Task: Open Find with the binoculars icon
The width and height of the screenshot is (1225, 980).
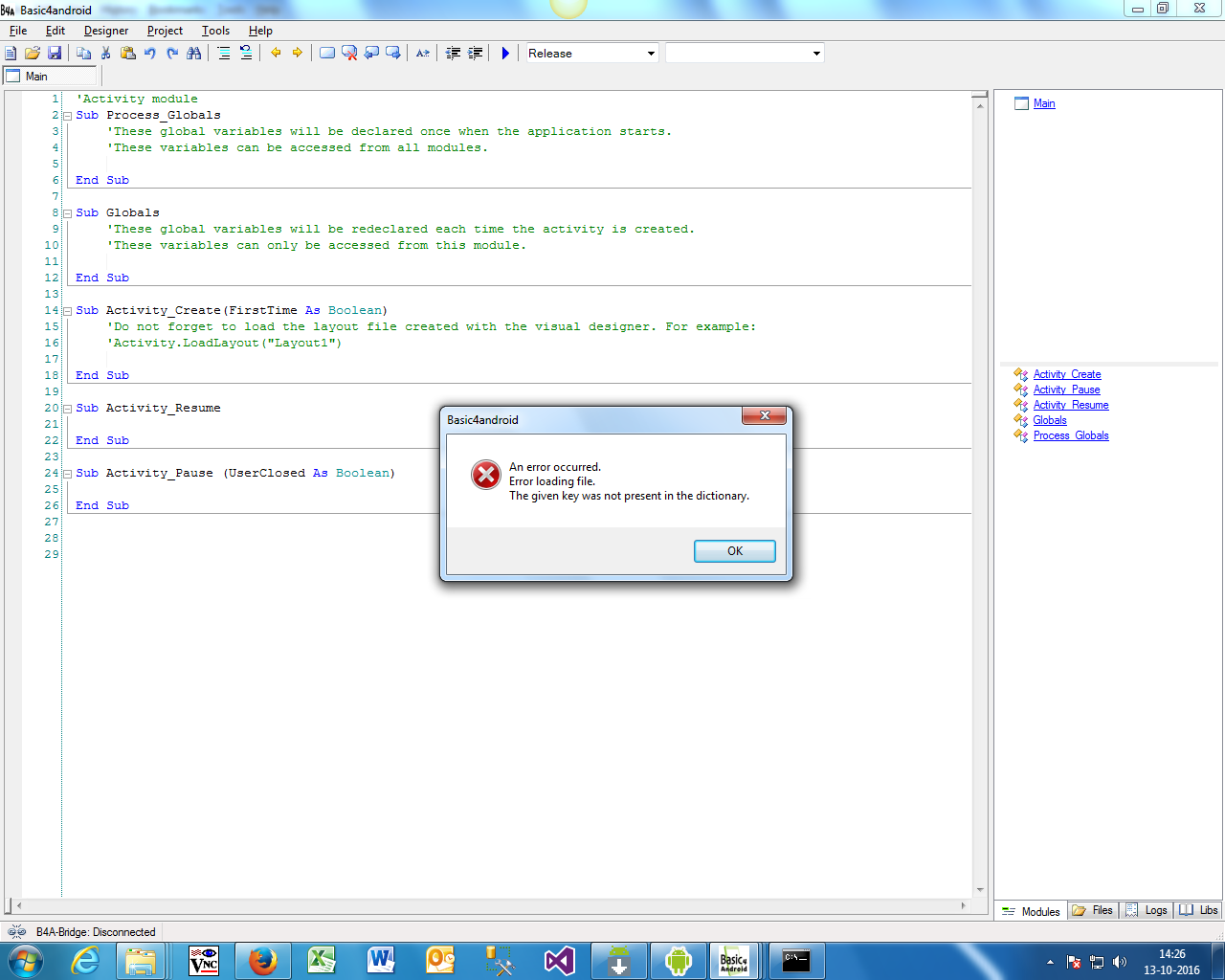Action: tap(194, 54)
